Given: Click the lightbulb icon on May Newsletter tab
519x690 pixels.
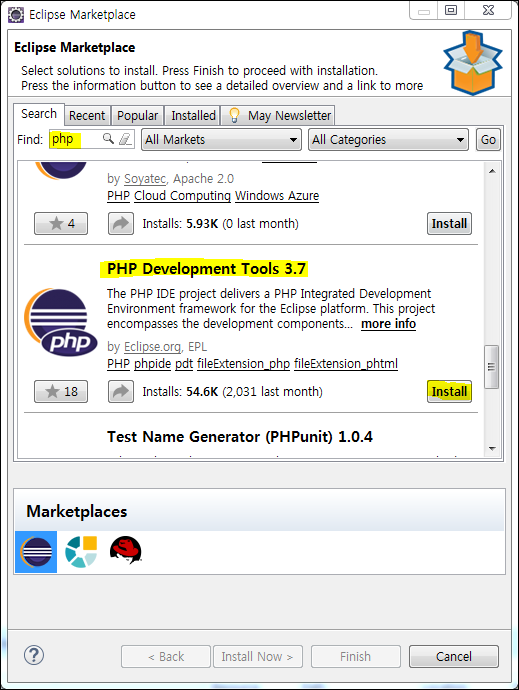Looking at the screenshot, I should pyautogui.click(x=234, y=115).
